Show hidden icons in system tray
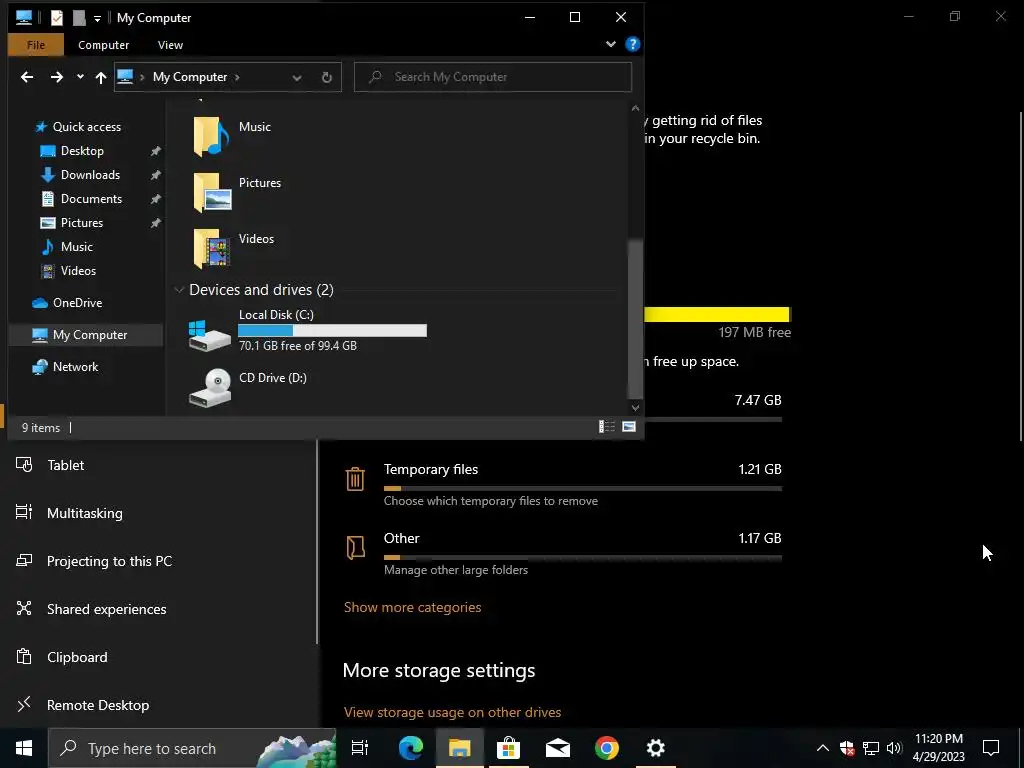Screen dimensions: 1024x768 point(823,748)
